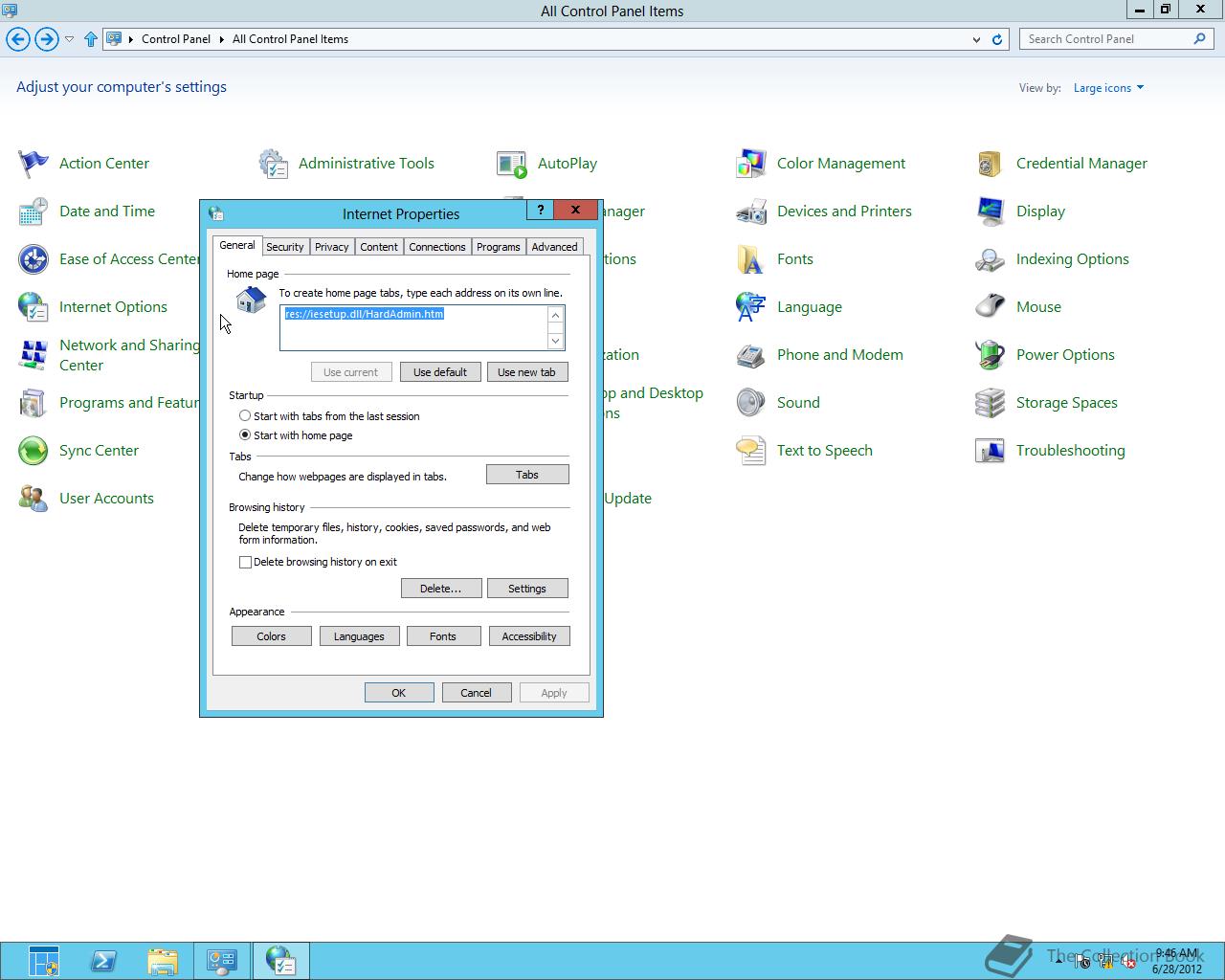The image size is (1225, 980).
Task: Click the Use default button
Action: pos(440,372)
